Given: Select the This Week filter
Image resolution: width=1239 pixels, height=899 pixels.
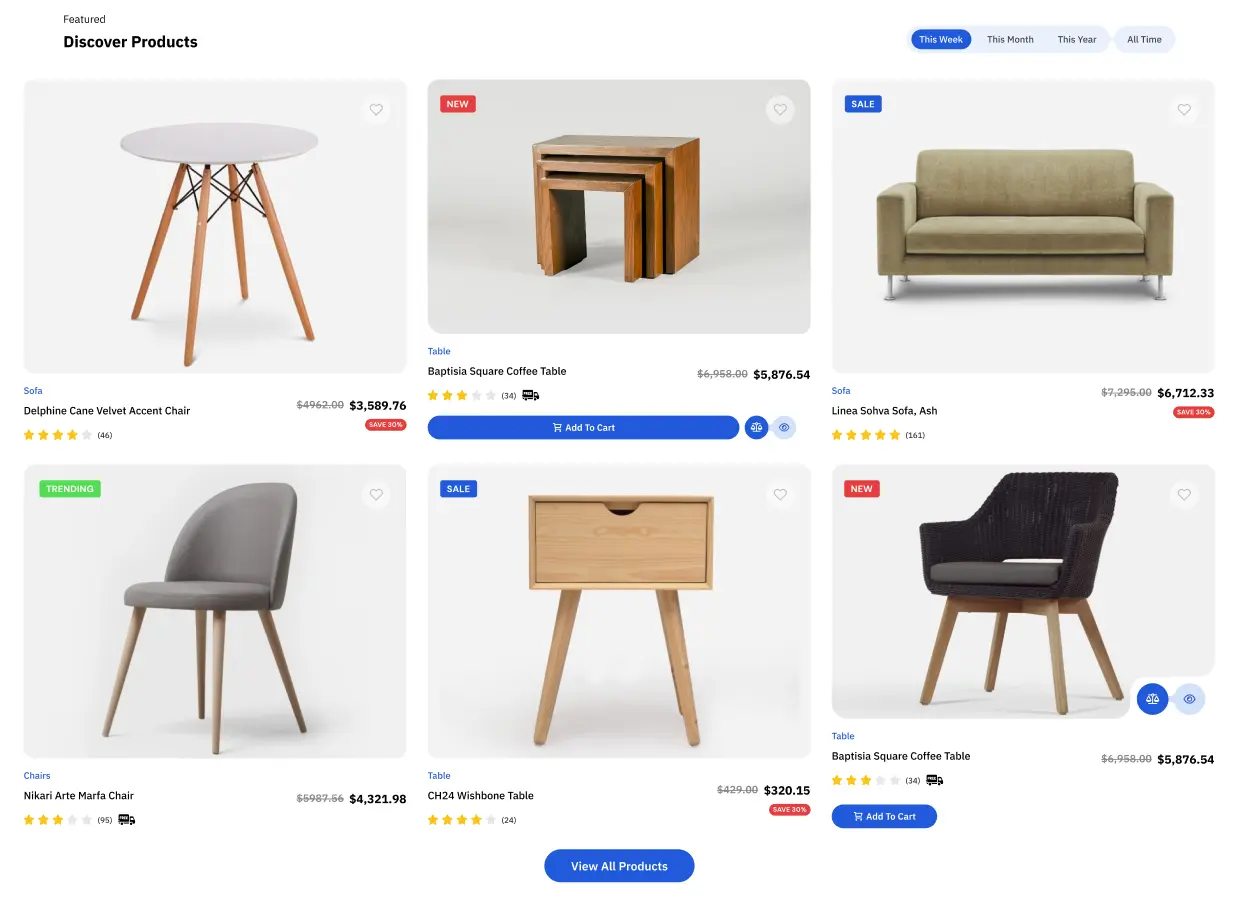Looking at the screenshot, I should [x=941, y=40].
